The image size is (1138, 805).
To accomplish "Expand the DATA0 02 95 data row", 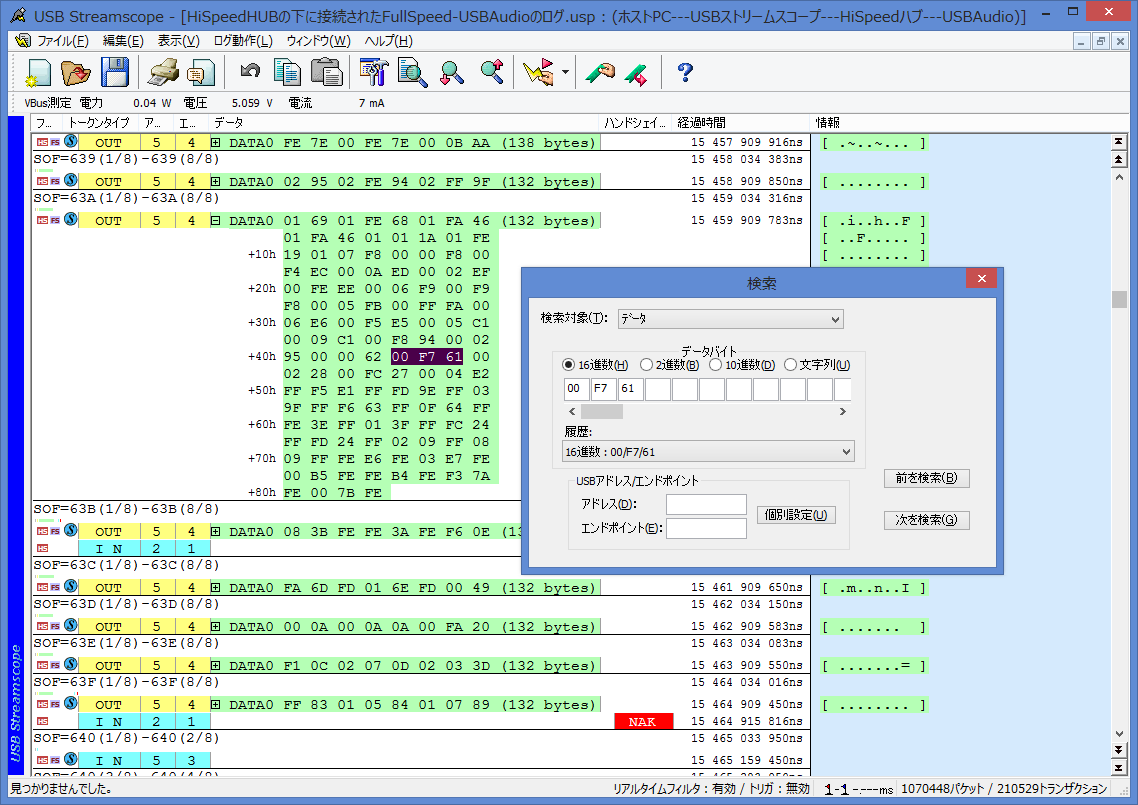I will click(216, 181).
